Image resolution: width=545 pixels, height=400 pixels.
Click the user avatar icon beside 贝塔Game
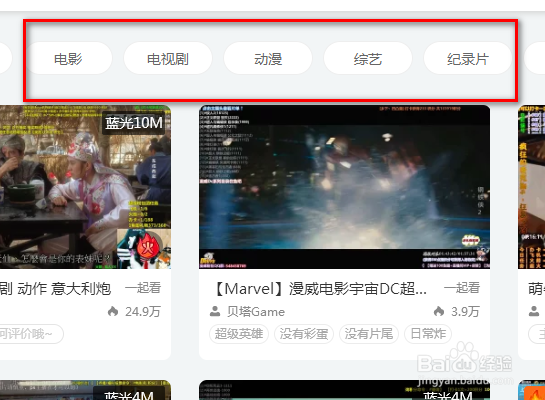215,311
